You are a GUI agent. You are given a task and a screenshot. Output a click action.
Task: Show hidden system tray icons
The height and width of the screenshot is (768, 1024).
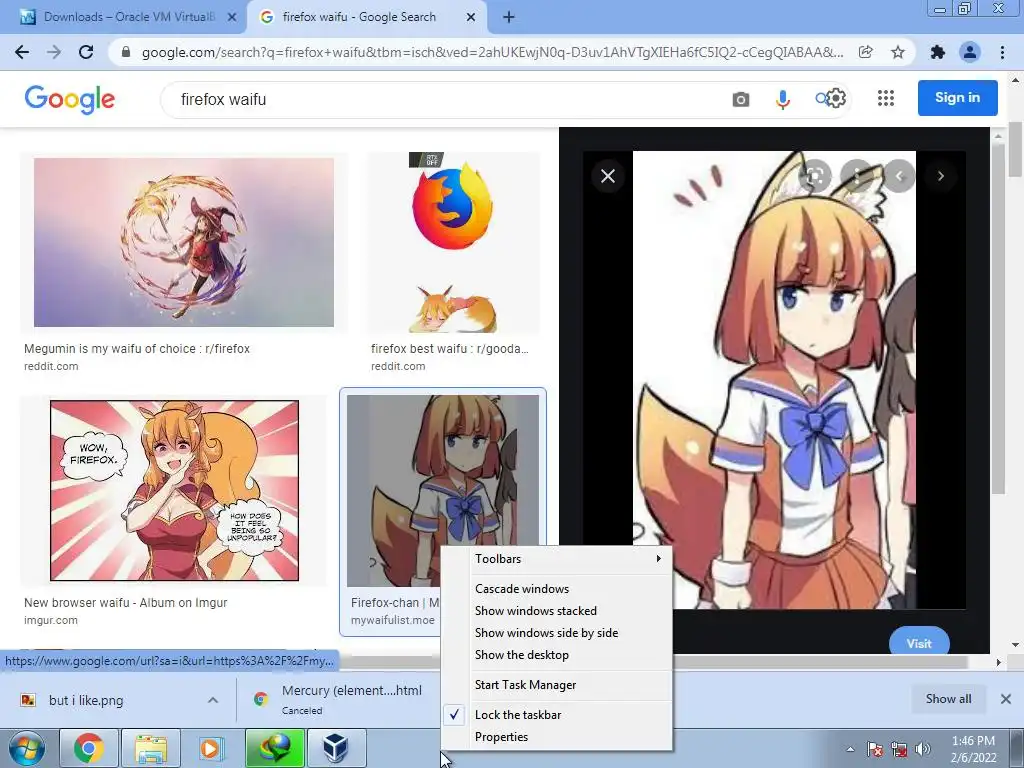850,749
